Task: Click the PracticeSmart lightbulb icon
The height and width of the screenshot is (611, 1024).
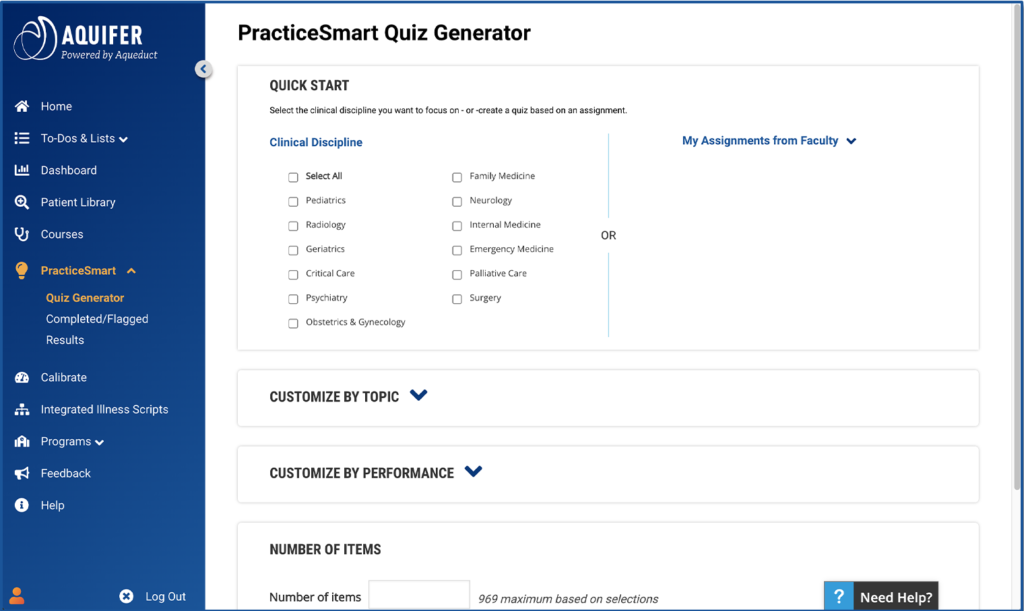Action: 21,270
